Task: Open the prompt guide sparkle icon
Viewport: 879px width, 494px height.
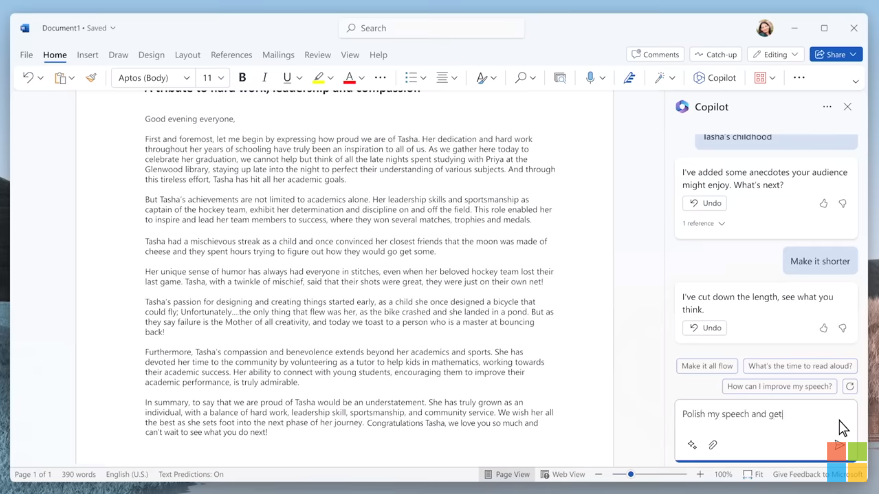Action: 692,445
